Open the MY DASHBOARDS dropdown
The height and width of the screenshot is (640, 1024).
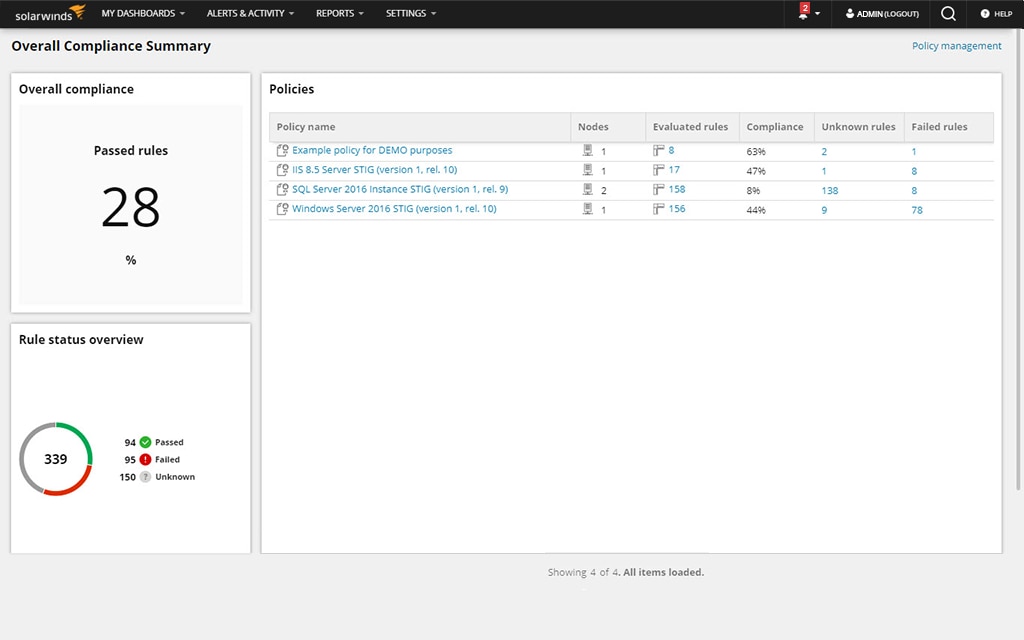[140, 14]
